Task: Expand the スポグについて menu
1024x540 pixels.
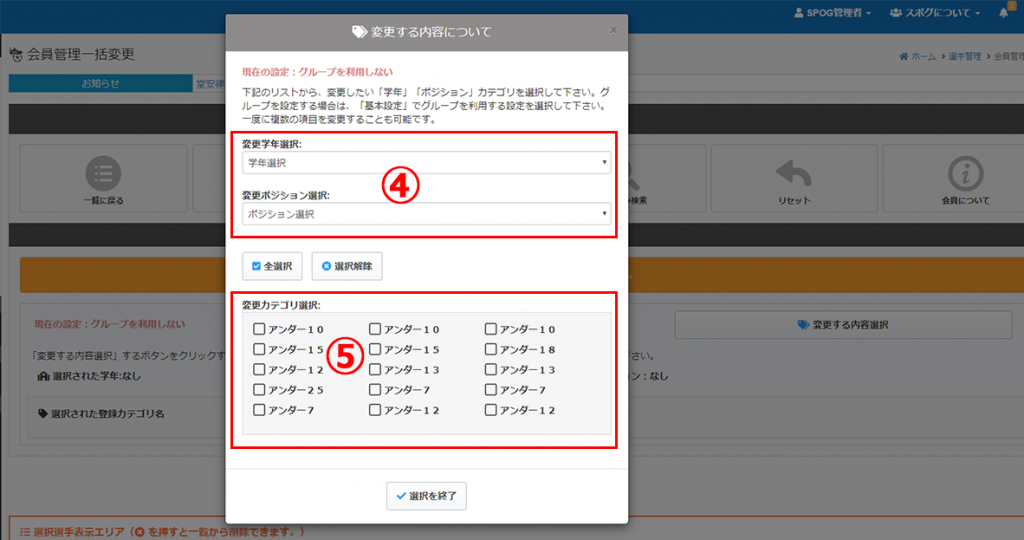Action: click(x=934, y=13)
